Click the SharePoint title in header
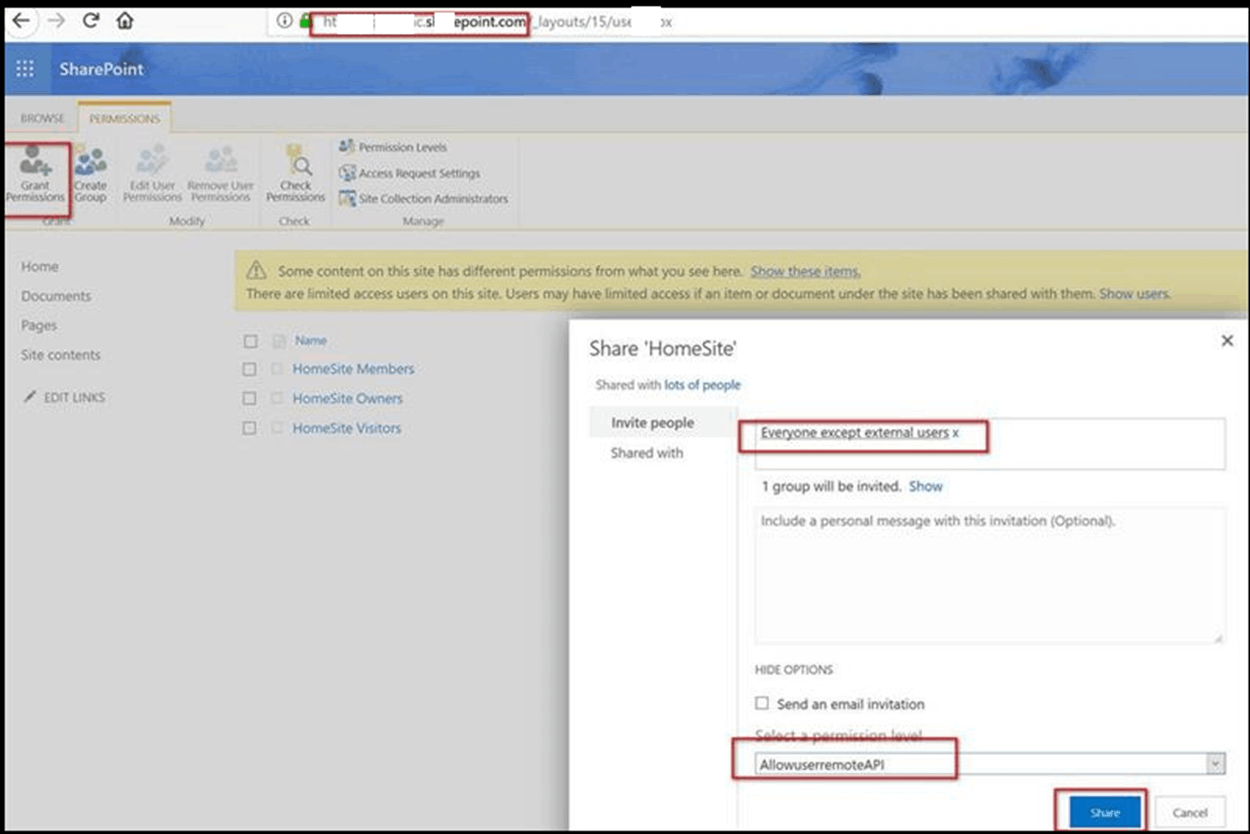This screenshot has height=834, width=1250. click(x=101, y=69)
